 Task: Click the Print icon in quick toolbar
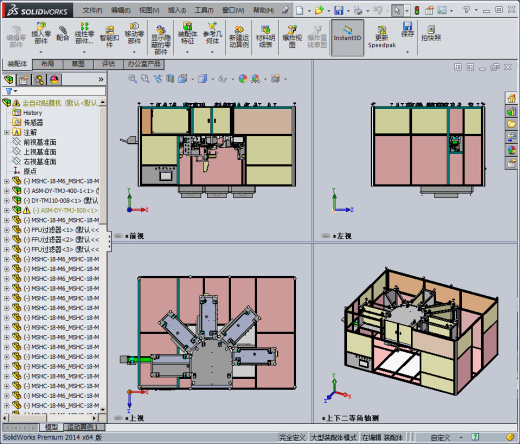pyautogui.click(x=358, y=10)
